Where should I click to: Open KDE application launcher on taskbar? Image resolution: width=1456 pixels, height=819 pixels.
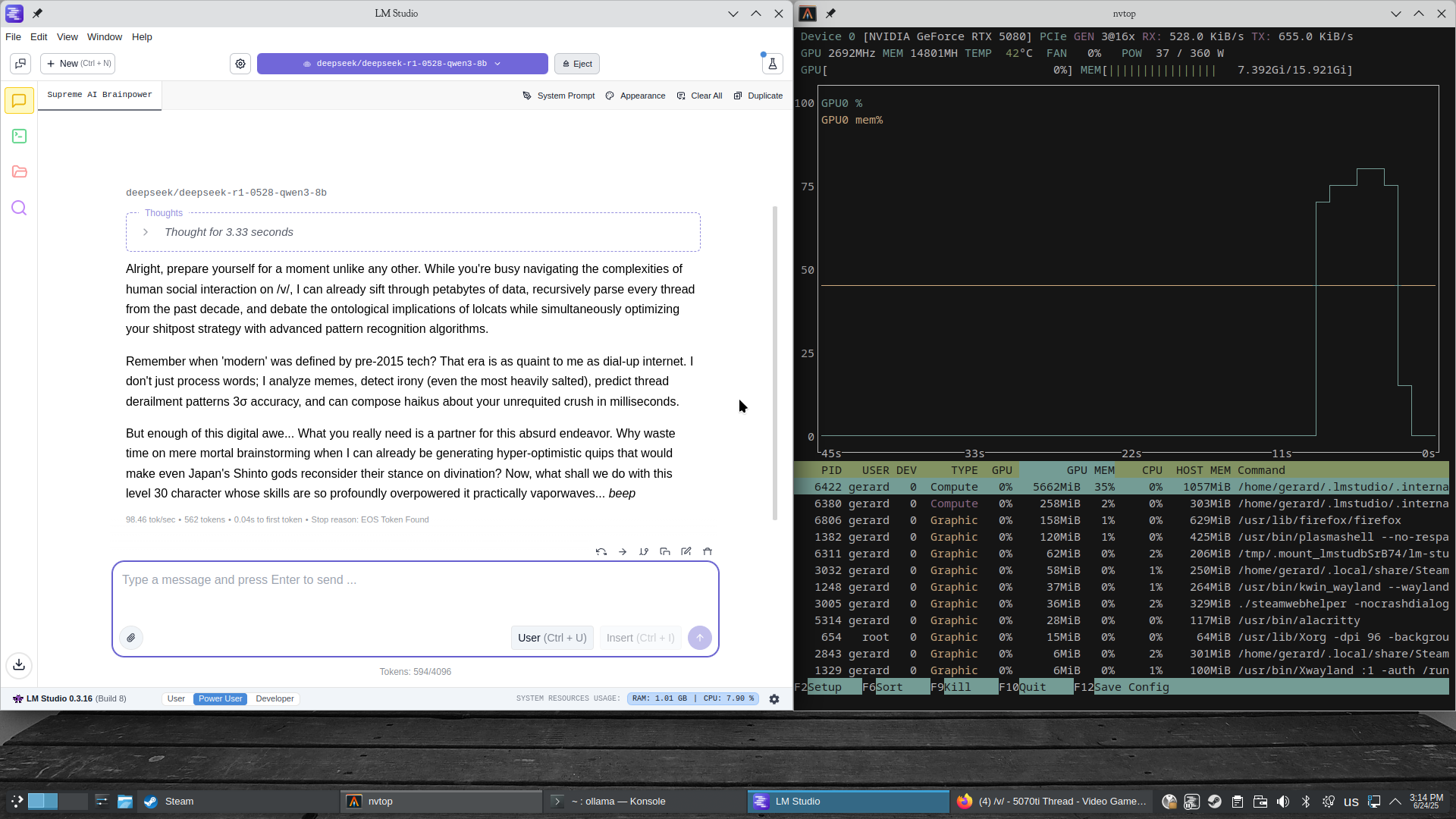tap(17, 802)
